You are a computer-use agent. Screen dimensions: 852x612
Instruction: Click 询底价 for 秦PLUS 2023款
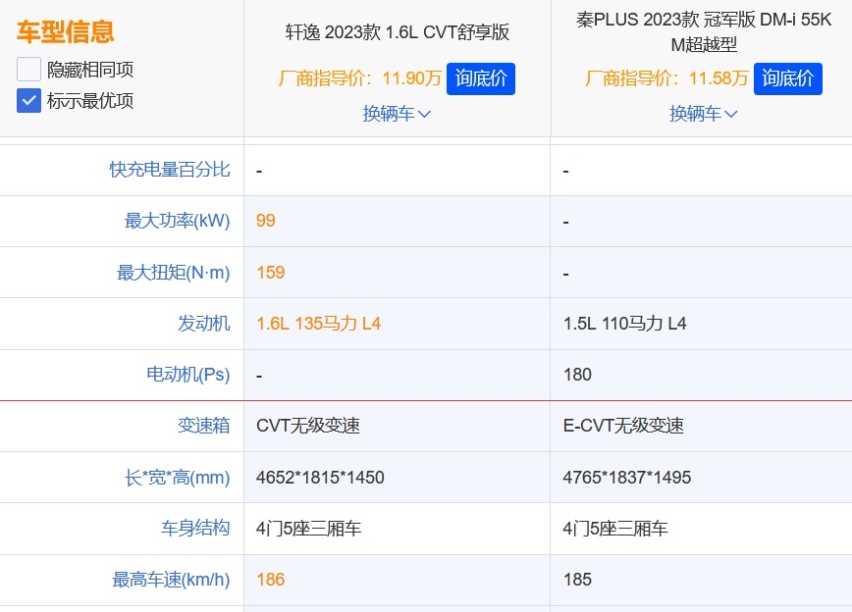[x=788, y=79]
